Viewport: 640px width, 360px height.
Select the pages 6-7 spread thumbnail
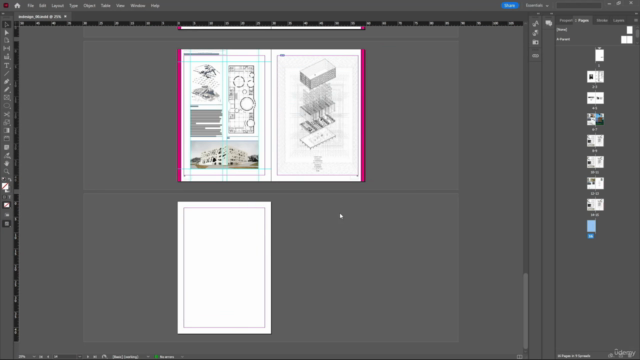[x=595, y=119]
